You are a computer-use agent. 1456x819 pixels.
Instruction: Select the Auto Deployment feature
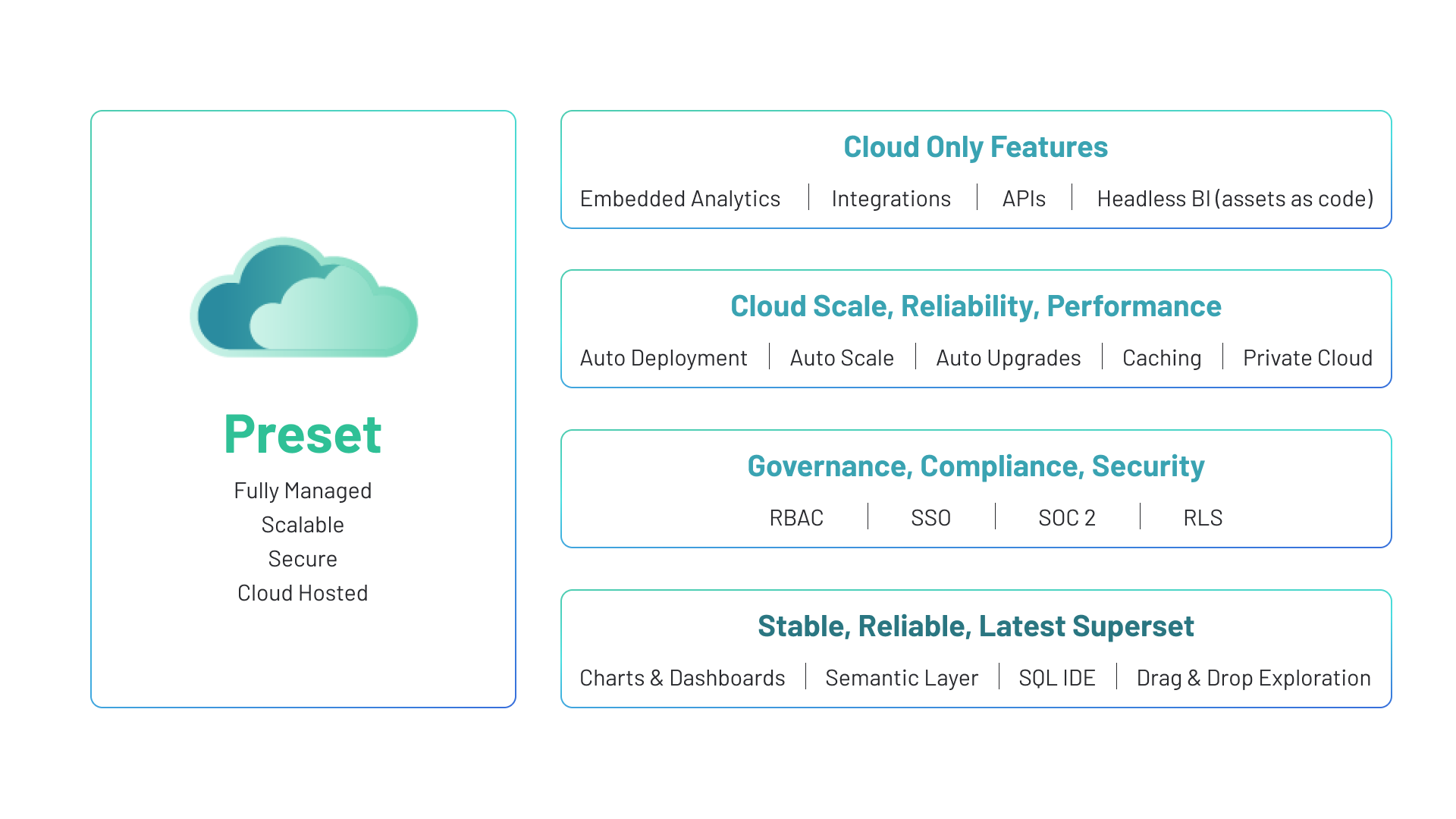point(664,357)
